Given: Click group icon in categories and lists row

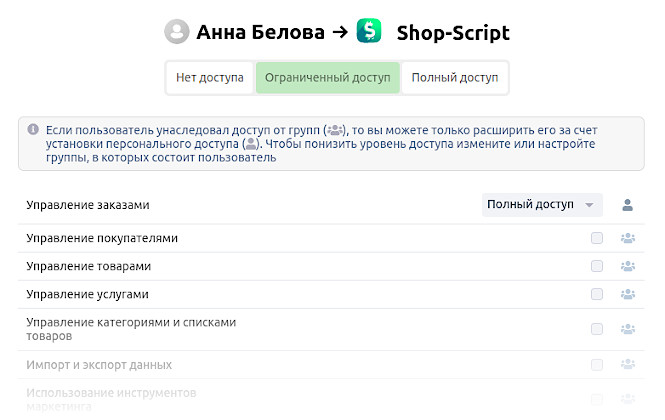Looking at the screenshot, I should pos(628,329).
